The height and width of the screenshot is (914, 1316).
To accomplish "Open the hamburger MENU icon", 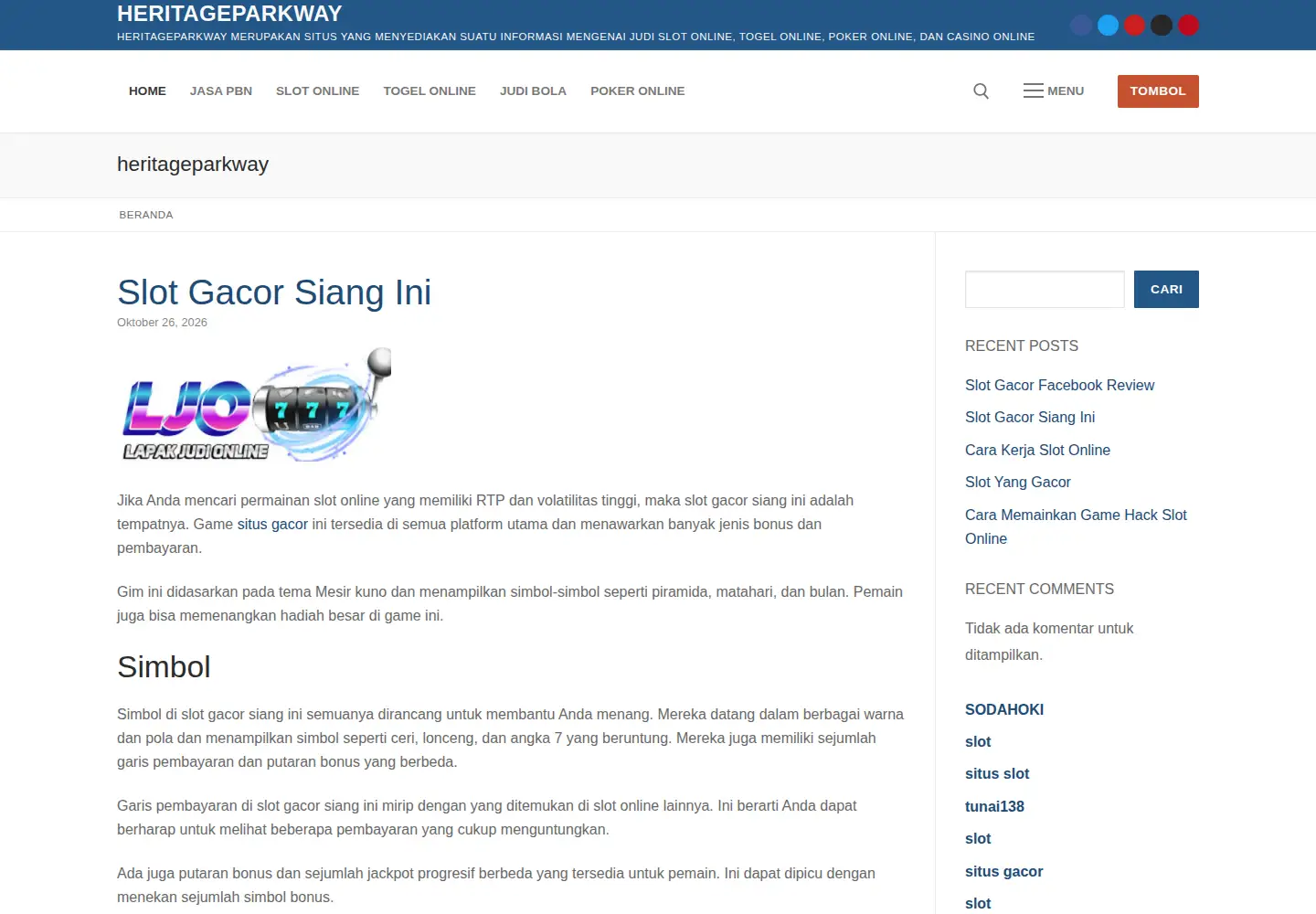I will [1053, 90].
